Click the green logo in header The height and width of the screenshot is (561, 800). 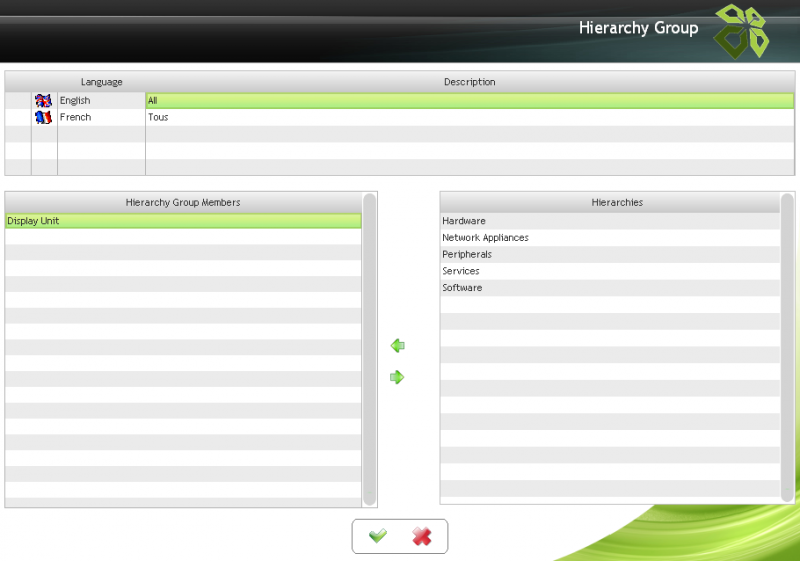point(741,31)
